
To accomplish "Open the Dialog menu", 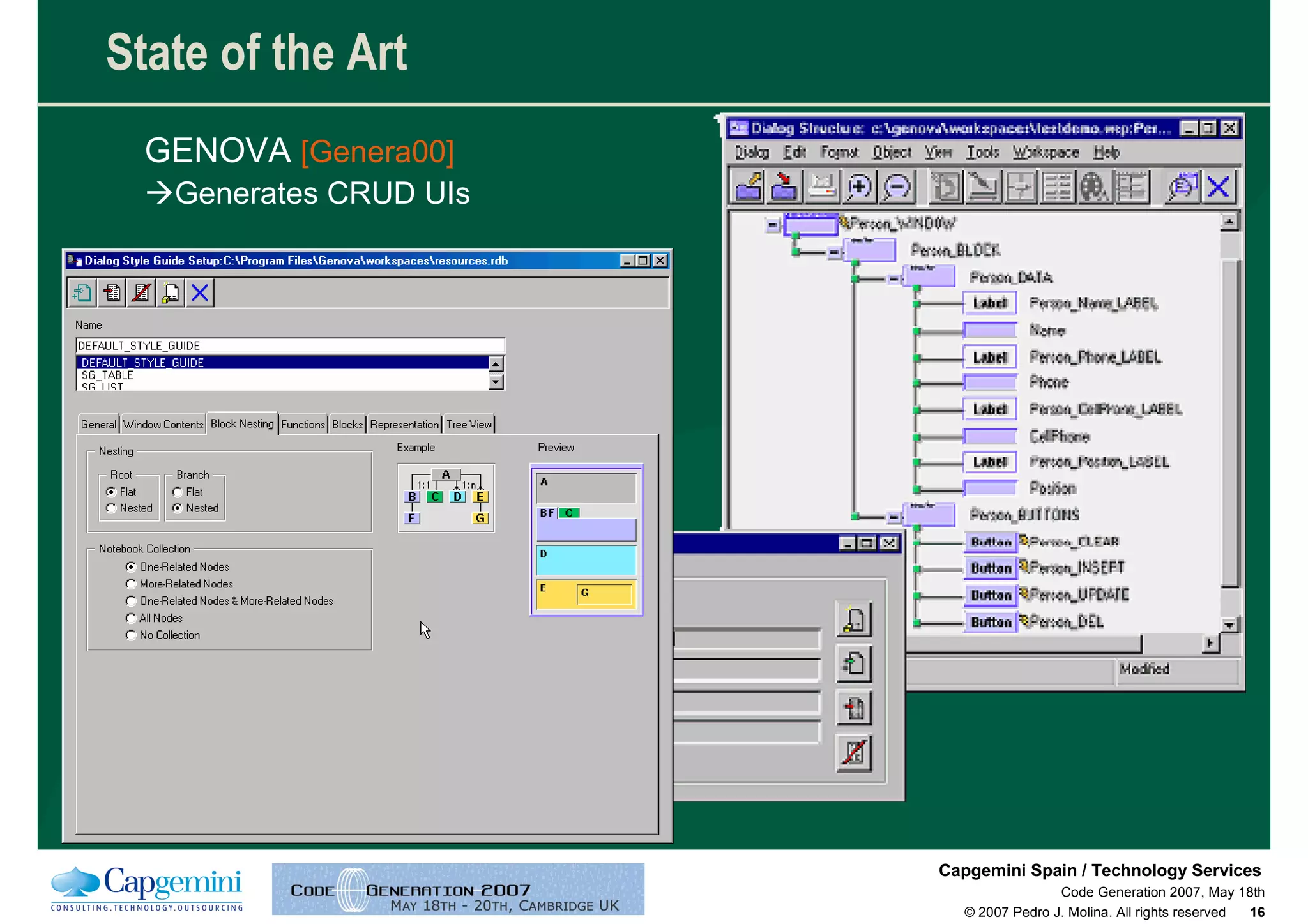I will [x=752, y=153].
